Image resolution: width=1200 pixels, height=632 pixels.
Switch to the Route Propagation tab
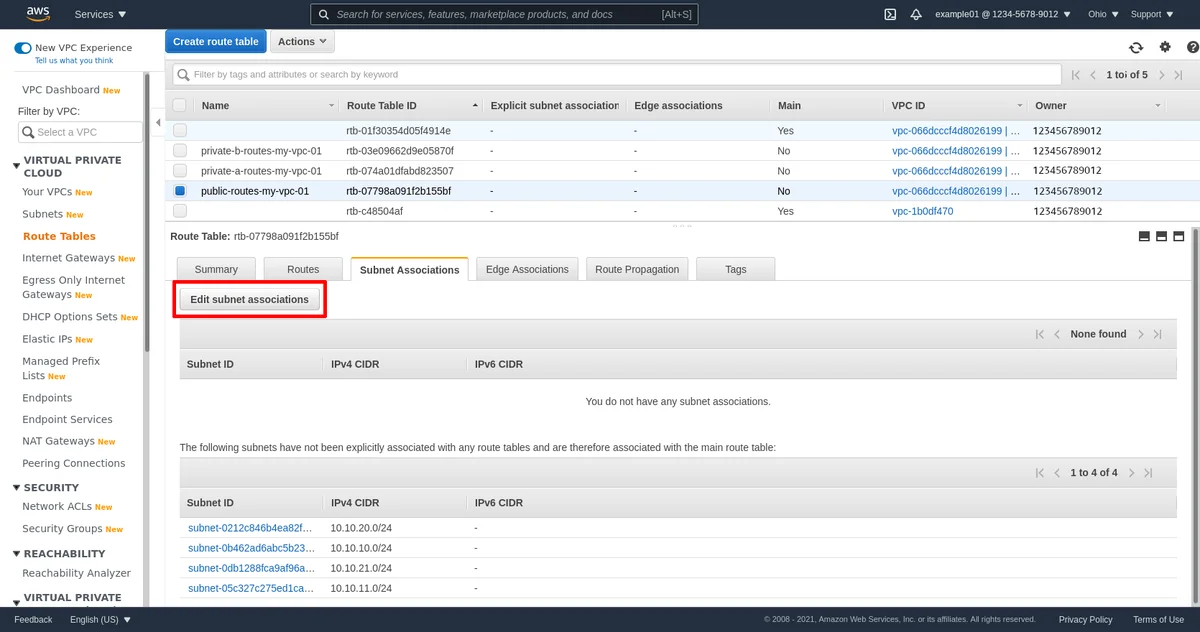tap(637, 269)
